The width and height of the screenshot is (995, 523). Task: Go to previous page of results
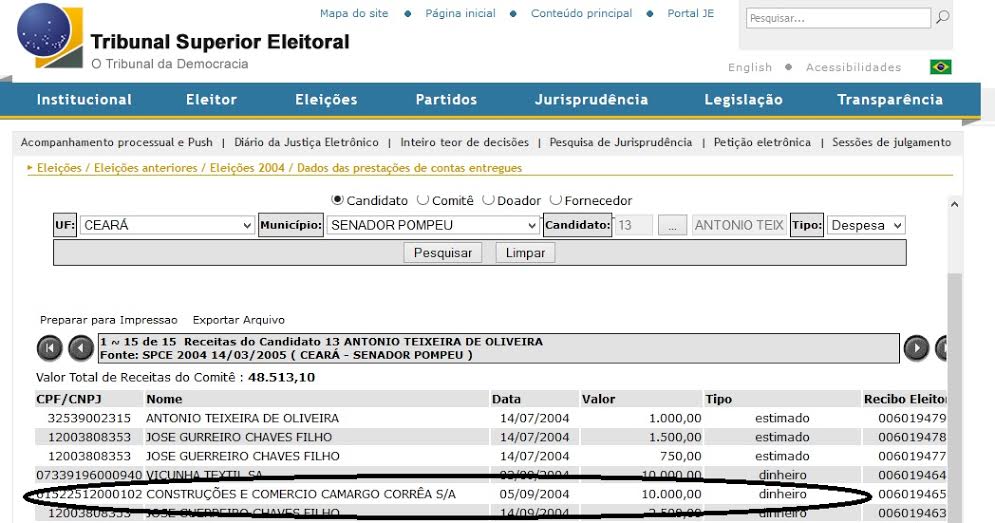pyautogui.click(x=81, y=348)
